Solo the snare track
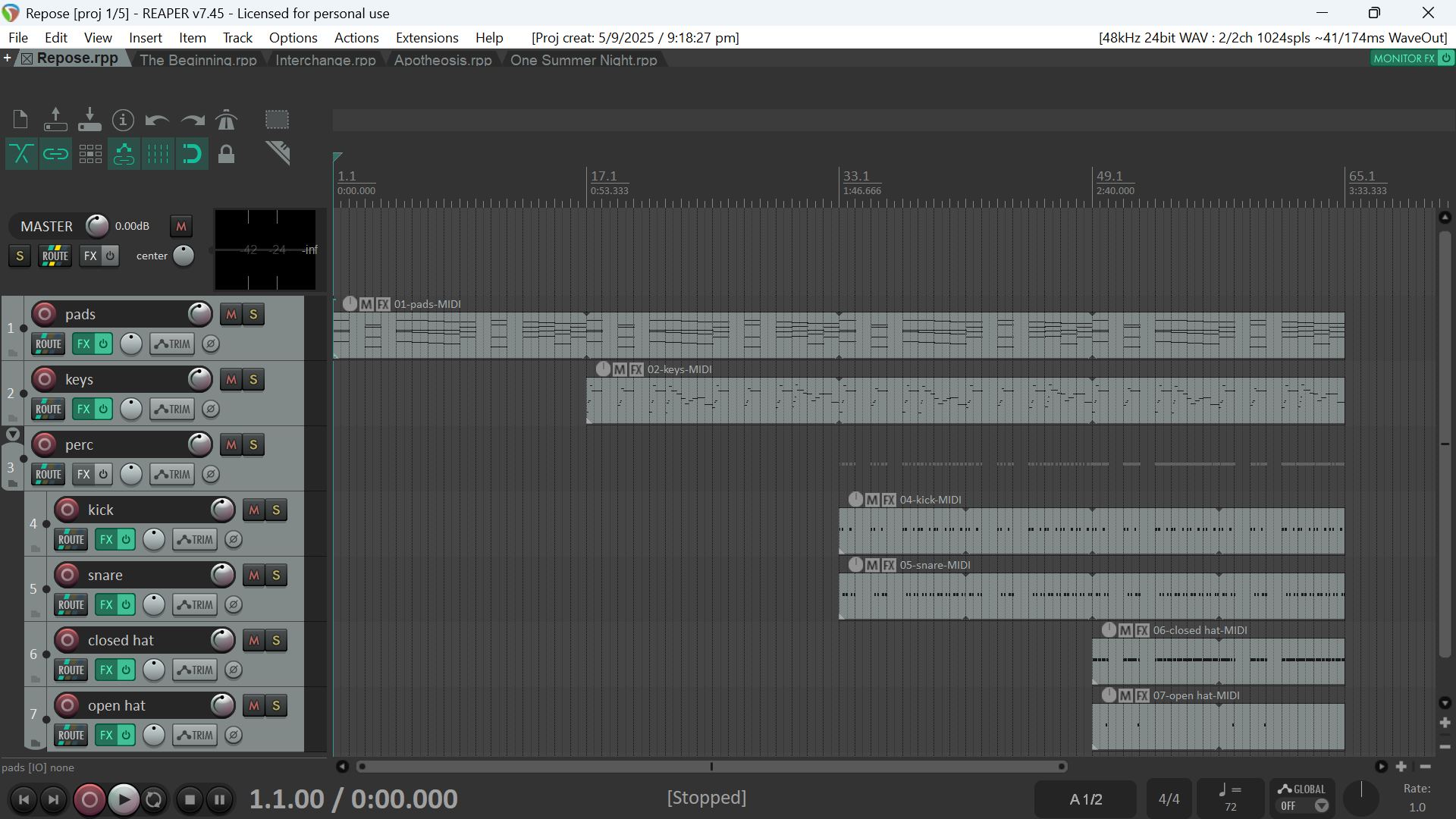1456x819 pixels. coord(276,576)
